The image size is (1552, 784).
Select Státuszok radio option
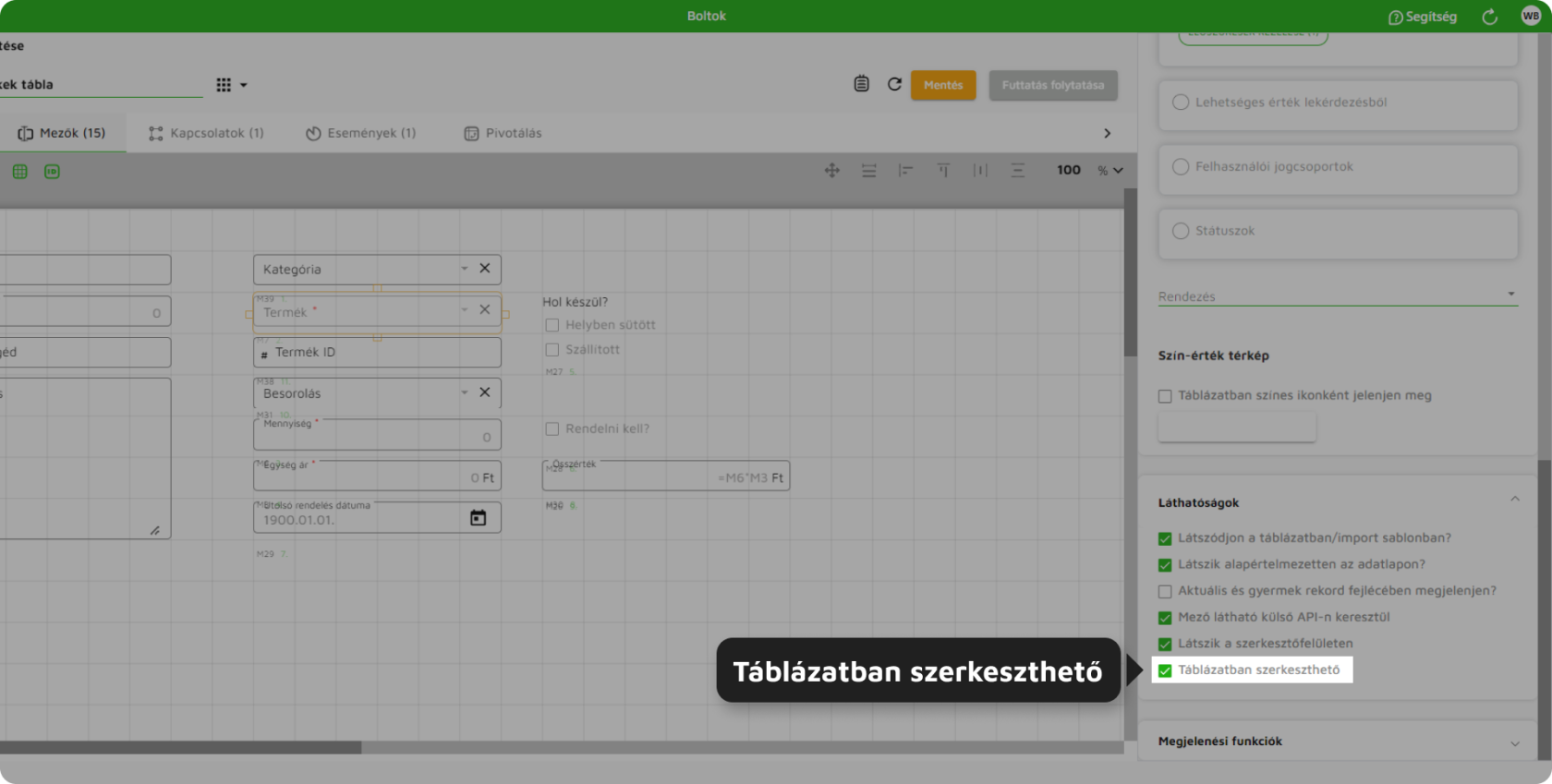click(x=1181, y=231)
